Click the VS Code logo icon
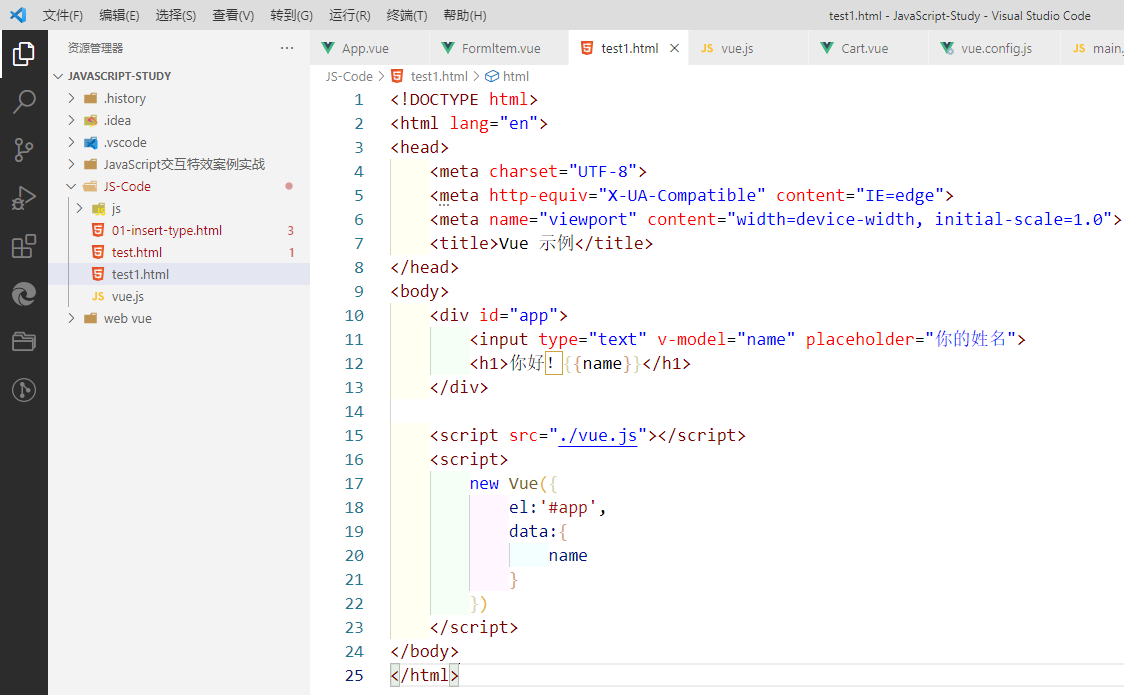 coord(18,15)
